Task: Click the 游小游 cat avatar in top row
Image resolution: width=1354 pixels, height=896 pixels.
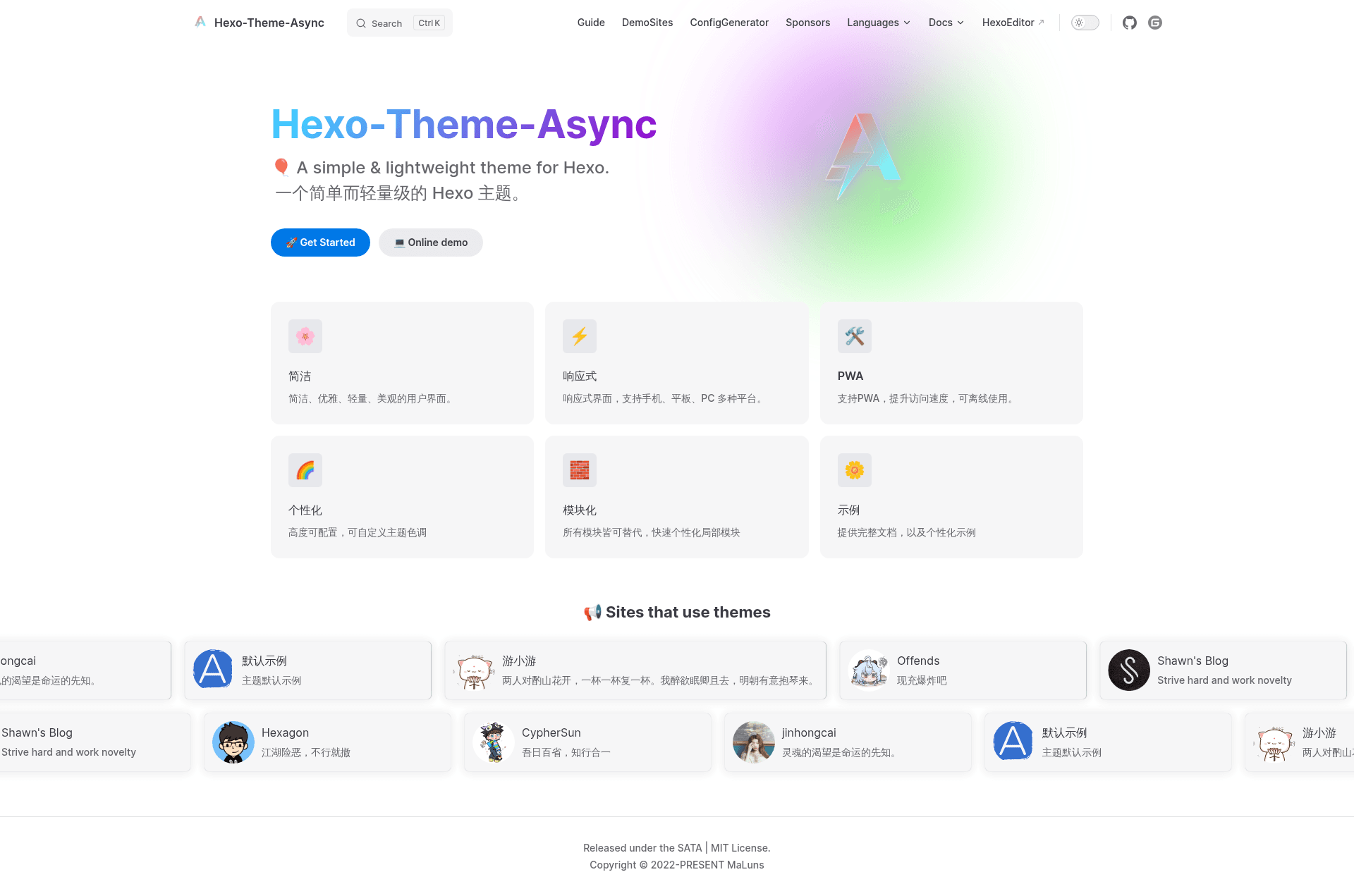Action: point(473,670)
